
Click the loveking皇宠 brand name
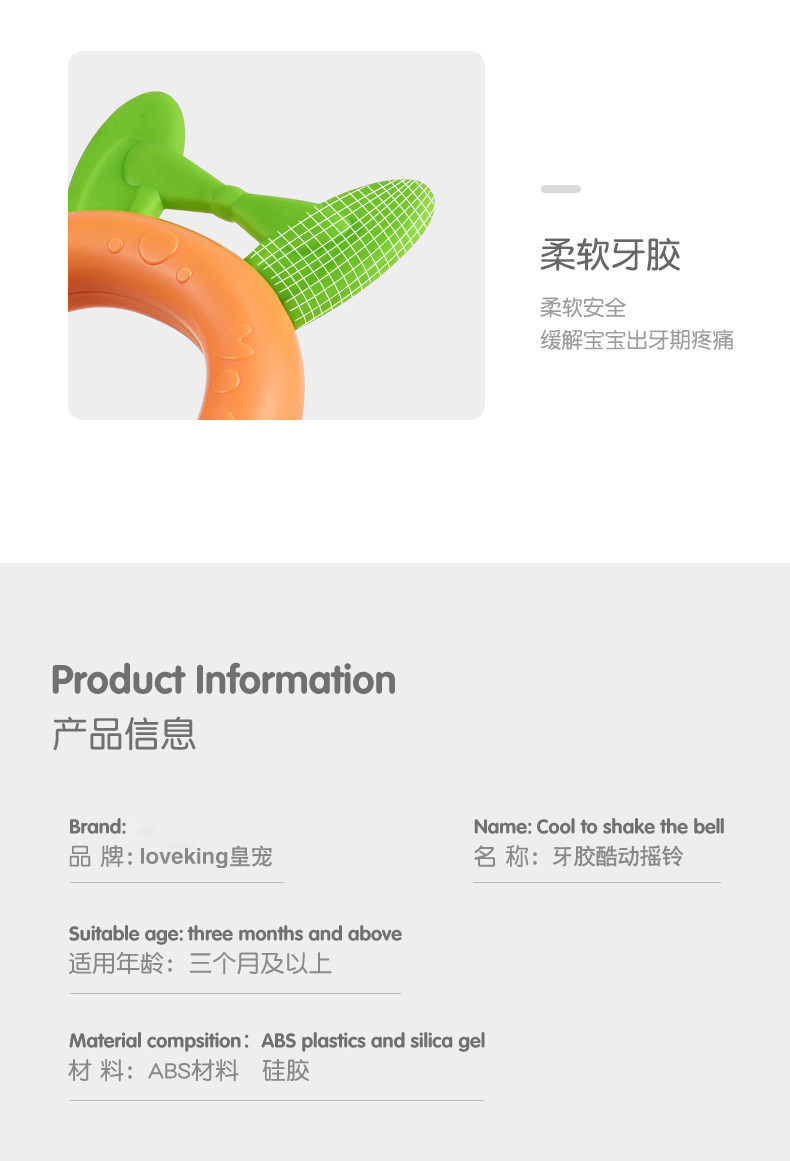click(206, 857)
